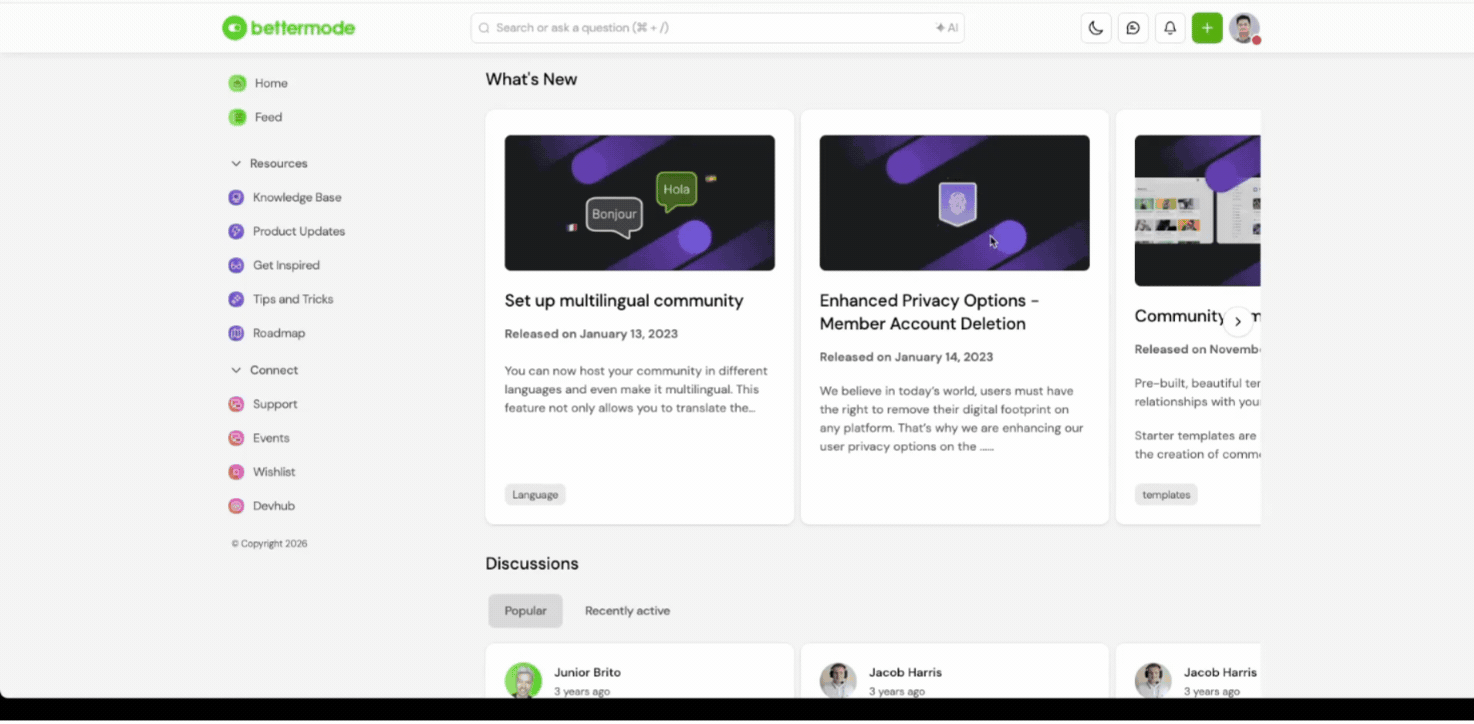Open the messages chat icon
1474x724 pixels.
click(x=1133, y=28)
